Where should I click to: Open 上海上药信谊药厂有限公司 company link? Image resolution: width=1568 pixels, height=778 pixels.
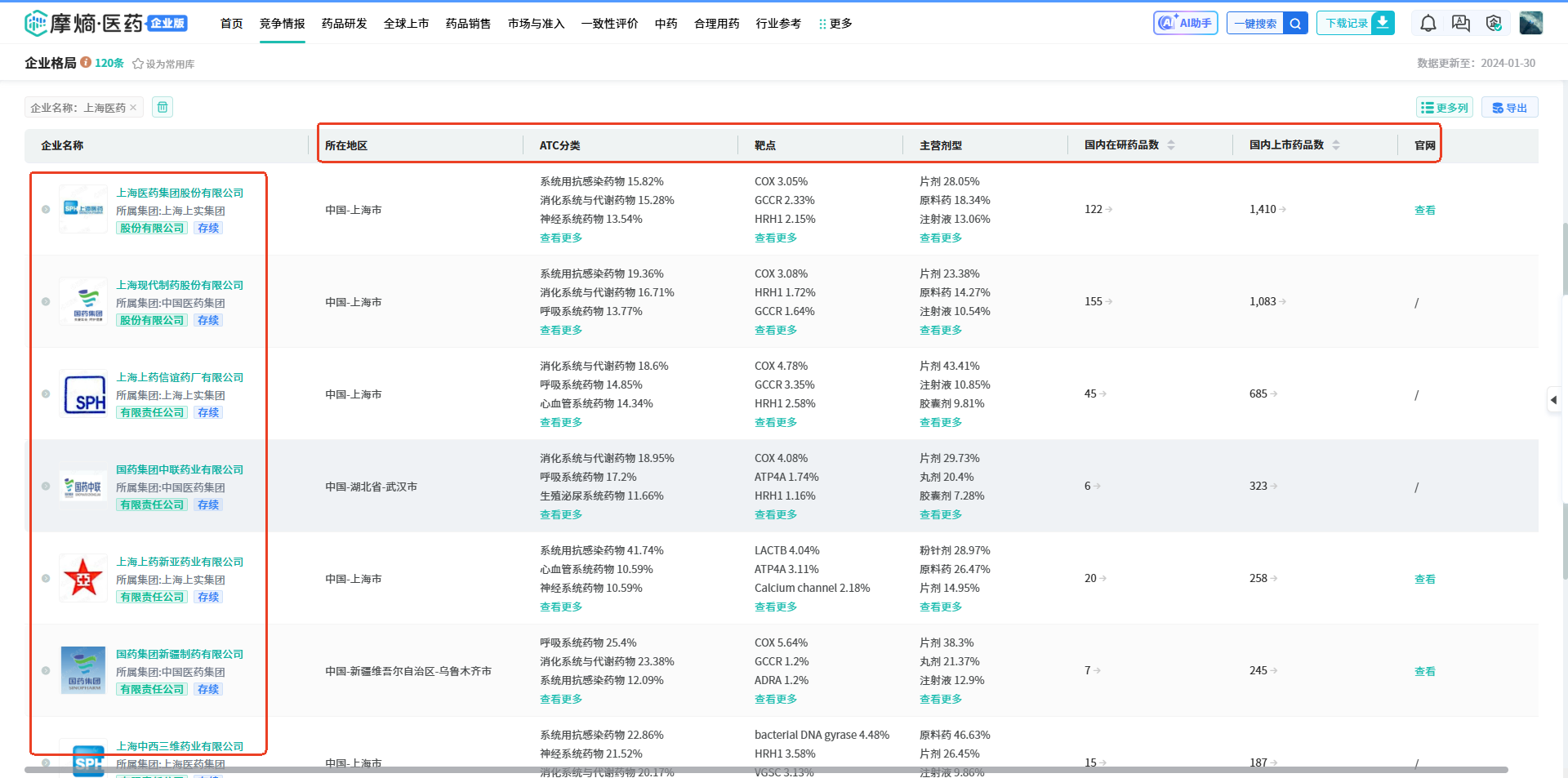pyautogui.click(x=180, y=377)
